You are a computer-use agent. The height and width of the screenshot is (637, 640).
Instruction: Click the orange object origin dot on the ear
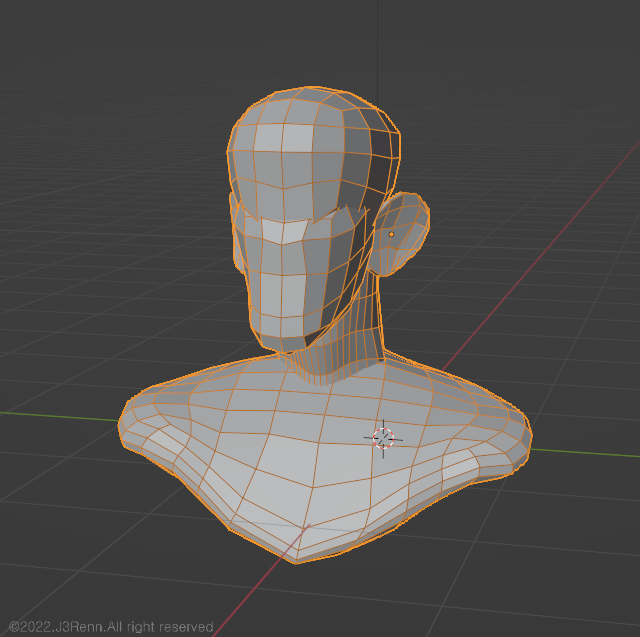coord(391,234)
